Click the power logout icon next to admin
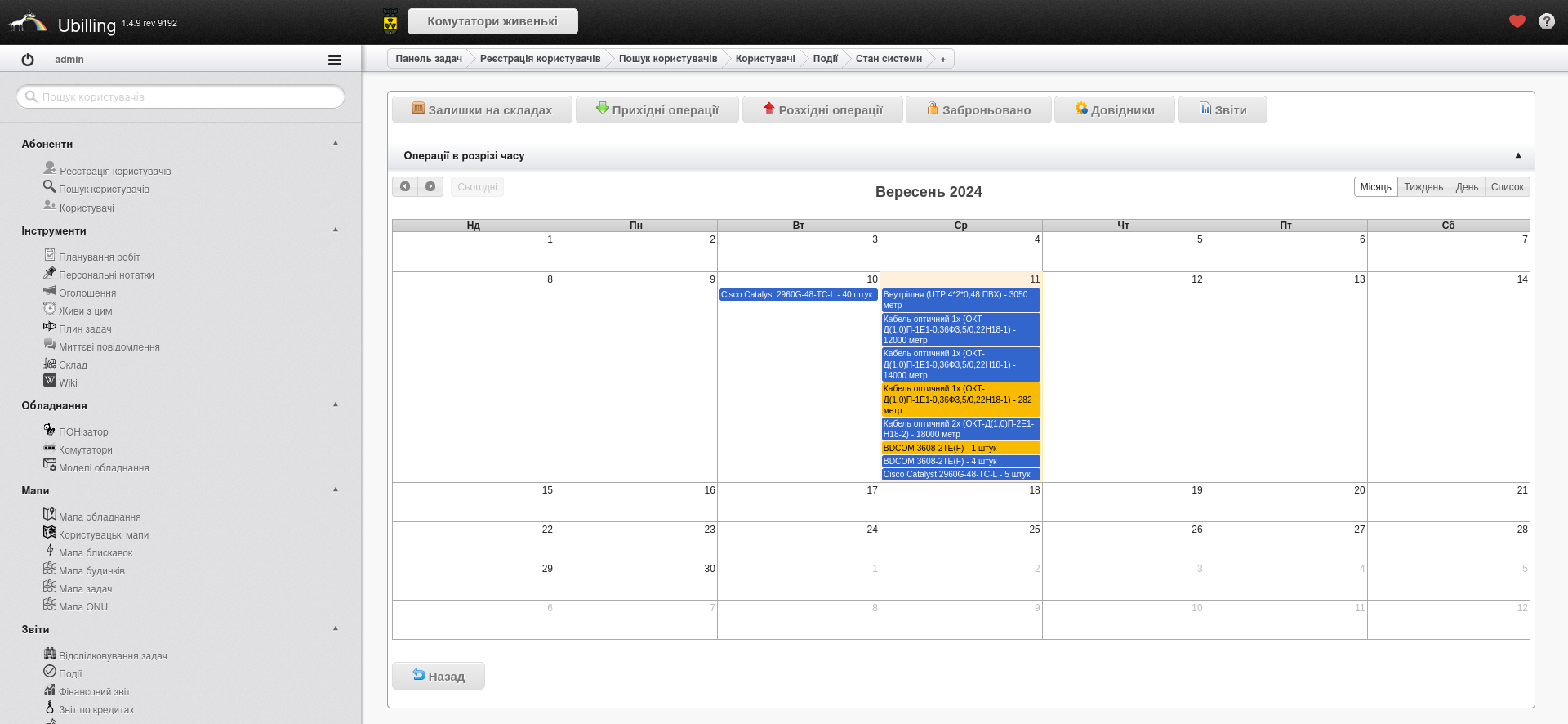 (28, 60)
